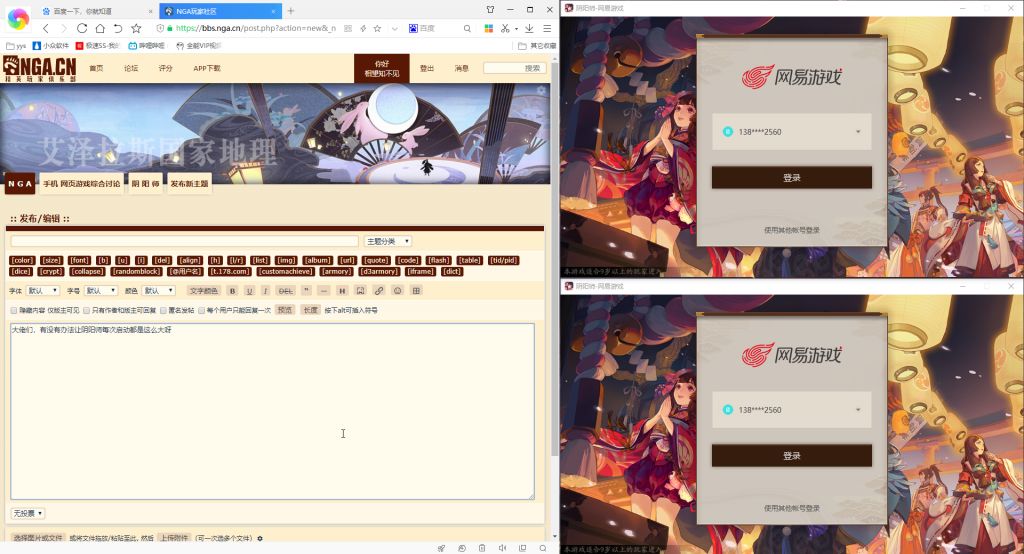Insert a table with the grid icon
The height and width of the screenshot is (554, 1024).
(x=416, y=291)
